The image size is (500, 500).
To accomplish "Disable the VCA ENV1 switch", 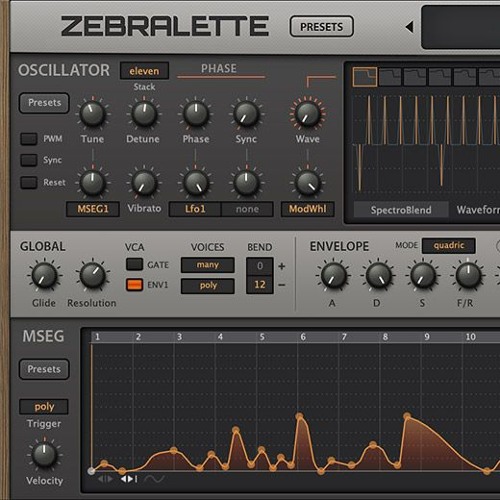I will (134, 285).
